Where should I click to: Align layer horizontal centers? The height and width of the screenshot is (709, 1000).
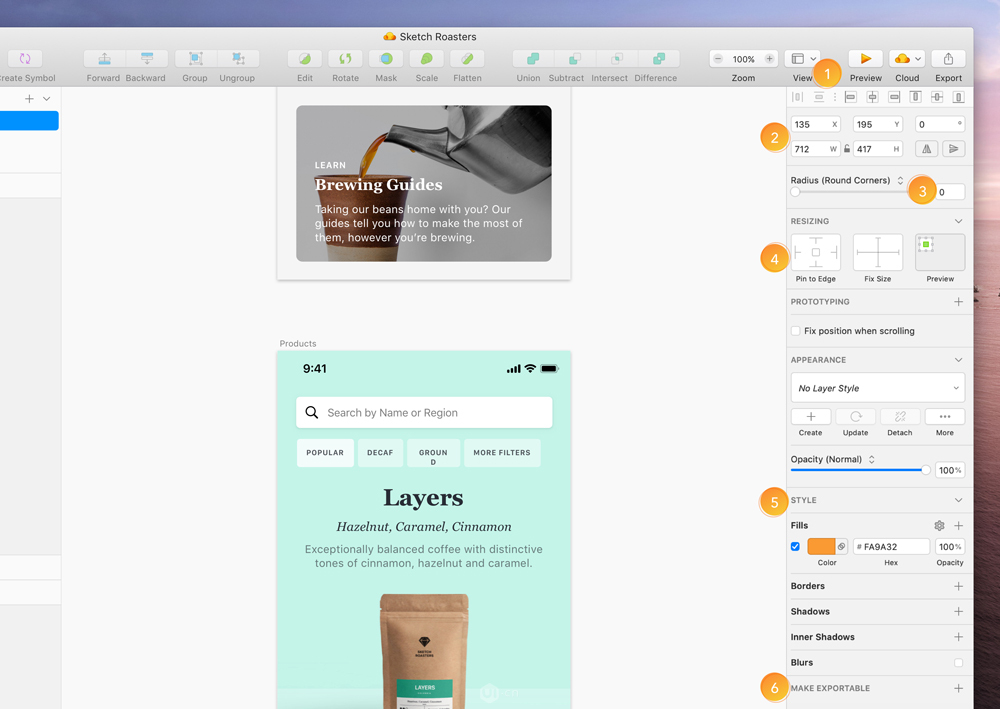(x=872, y=97)
